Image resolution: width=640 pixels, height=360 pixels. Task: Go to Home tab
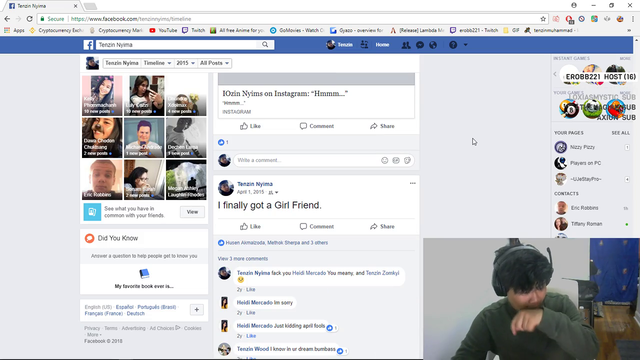click(x=382, y=45)
